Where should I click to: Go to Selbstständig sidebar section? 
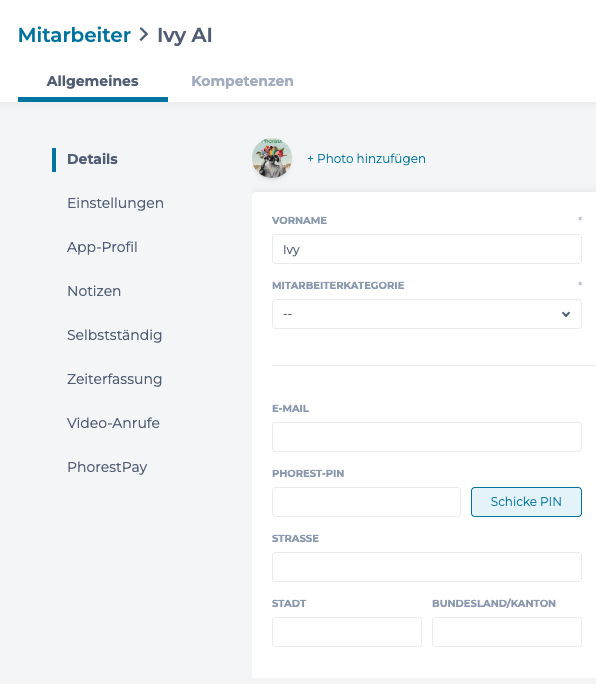point(114,335)
